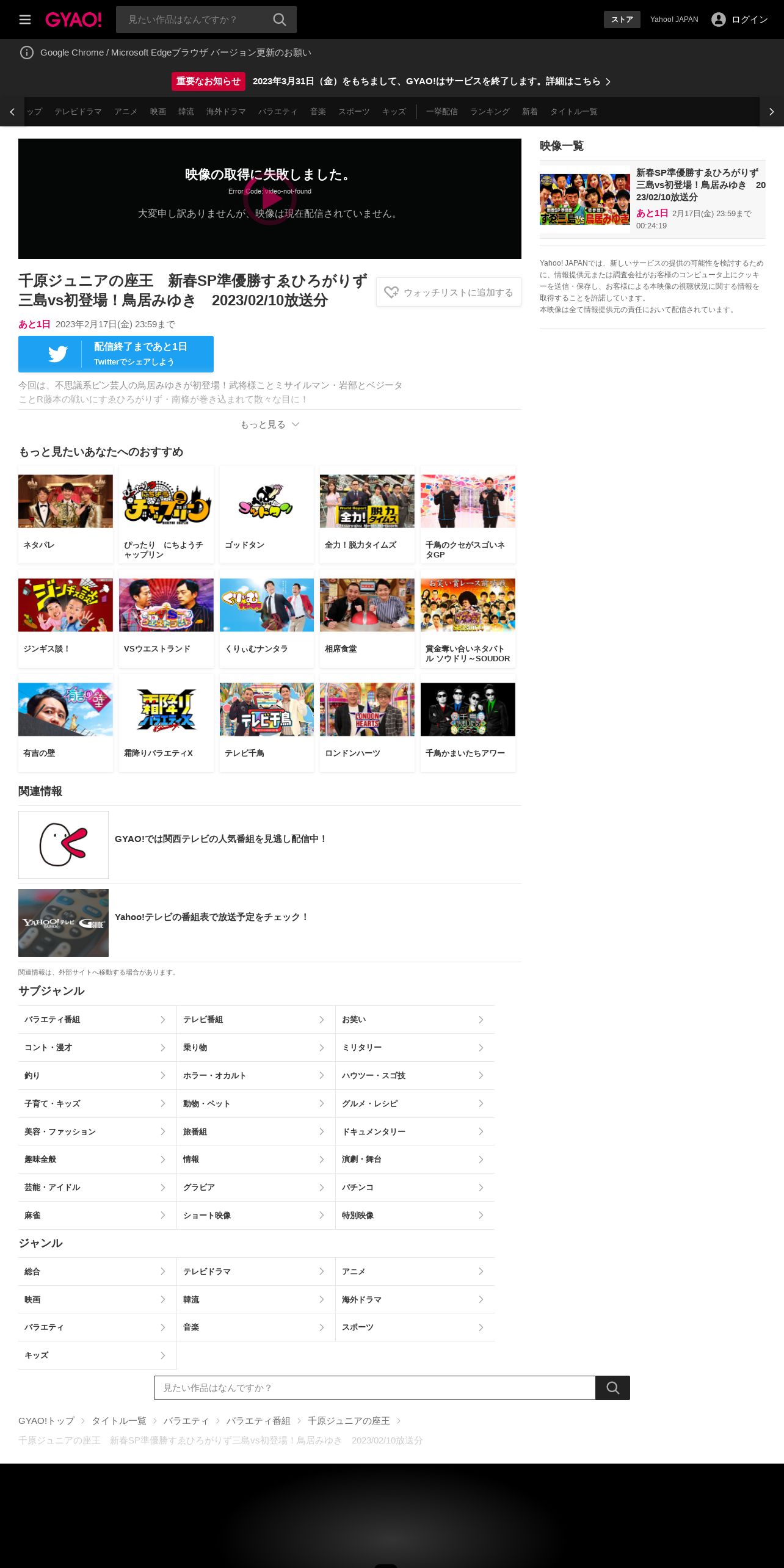This screenshot has height=1568, width=784.
Task: Open 千鳥かまいたちアワー card
Action: (468, 723)
